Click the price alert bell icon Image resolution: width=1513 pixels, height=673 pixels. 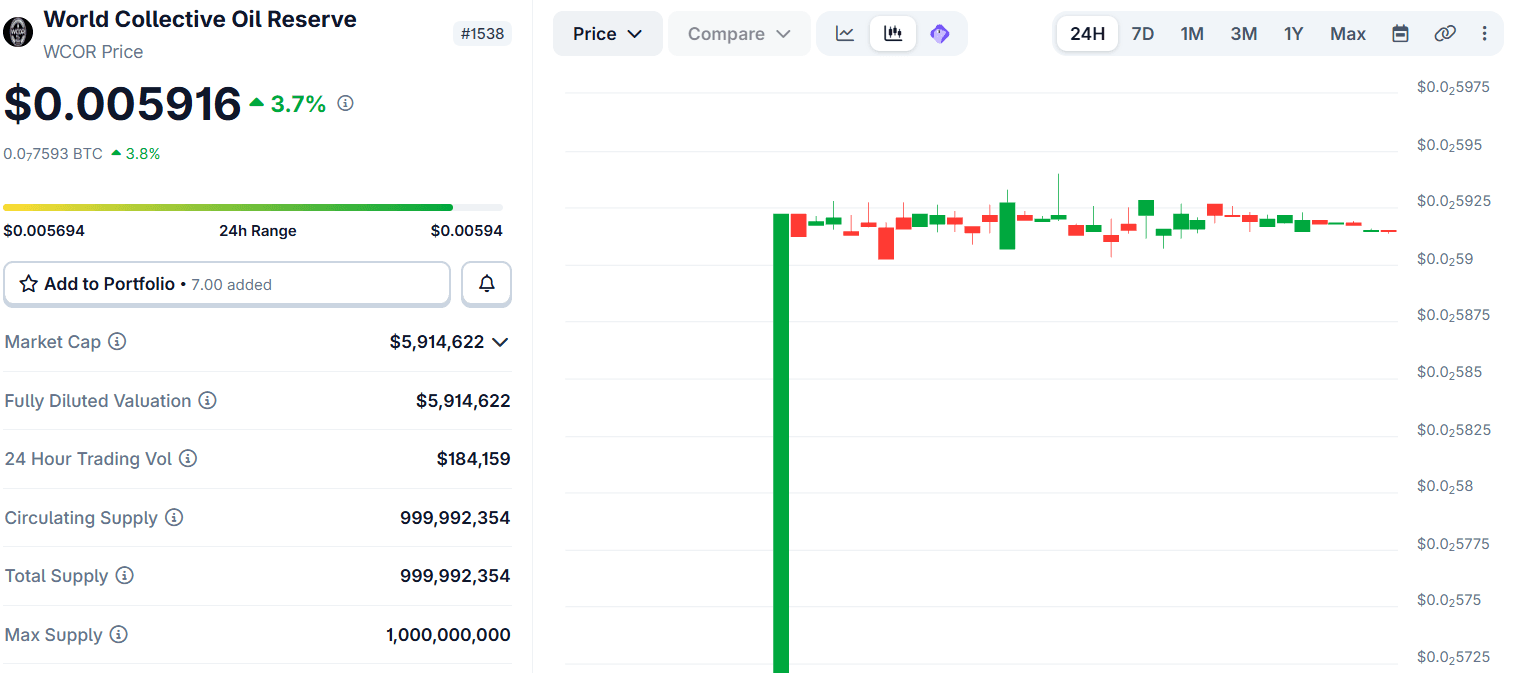(487, 284)
